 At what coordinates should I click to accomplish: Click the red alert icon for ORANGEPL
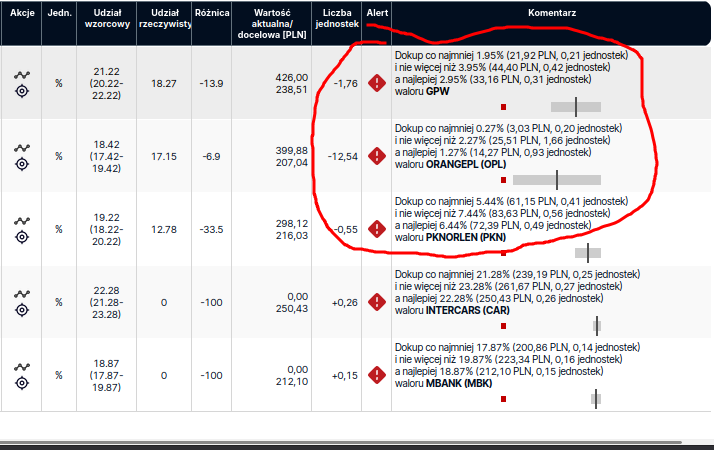(377, 156)
